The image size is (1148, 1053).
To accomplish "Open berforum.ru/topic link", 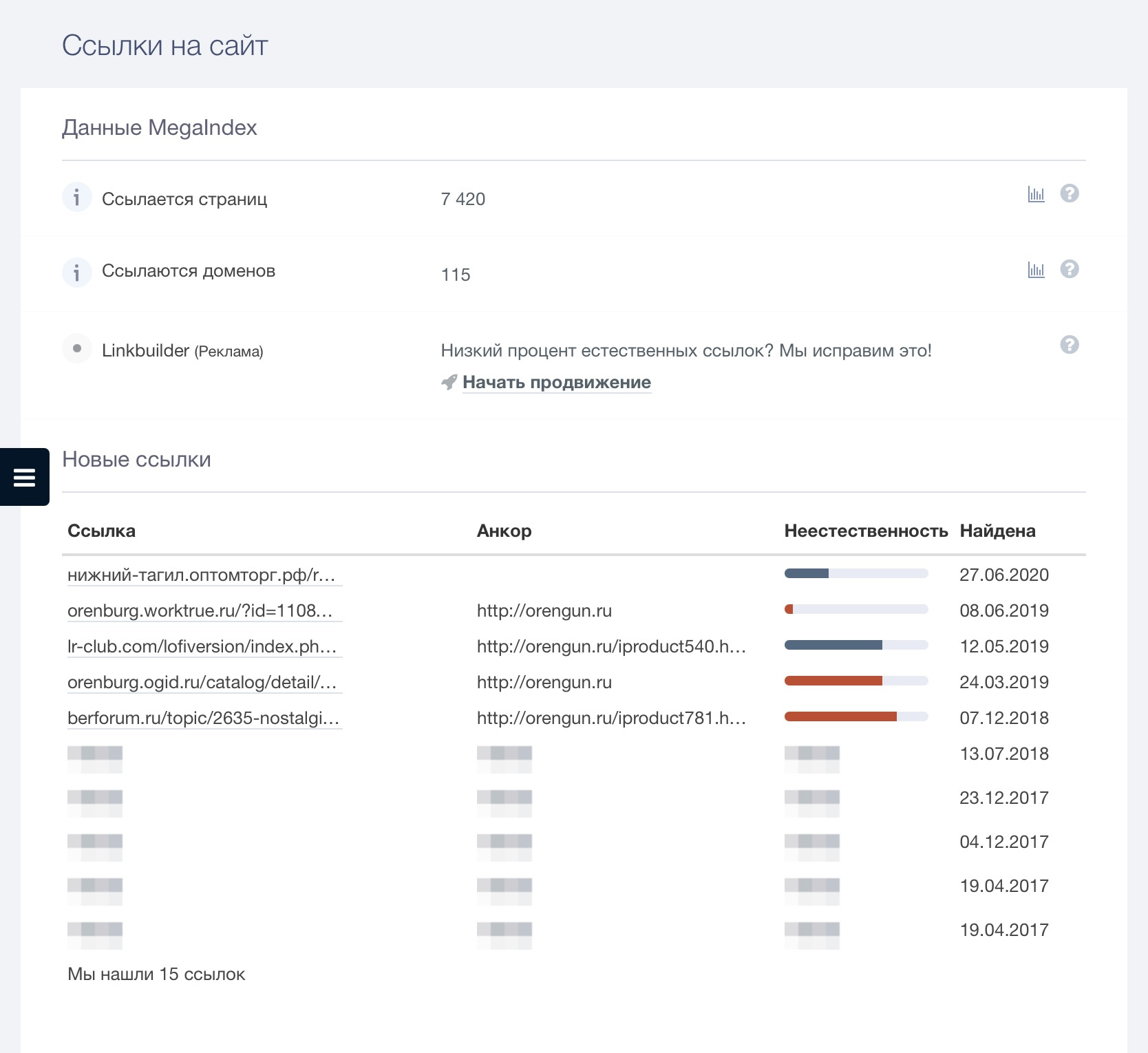I will coord(204,719).
